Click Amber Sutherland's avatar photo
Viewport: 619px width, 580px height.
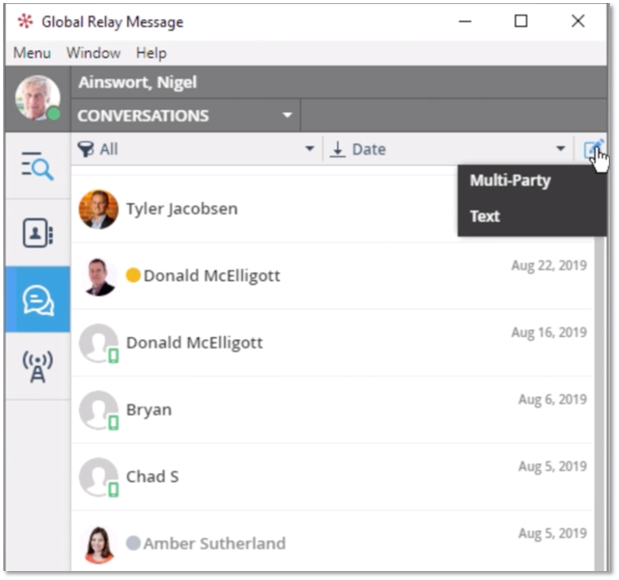(x=99, y=544)
